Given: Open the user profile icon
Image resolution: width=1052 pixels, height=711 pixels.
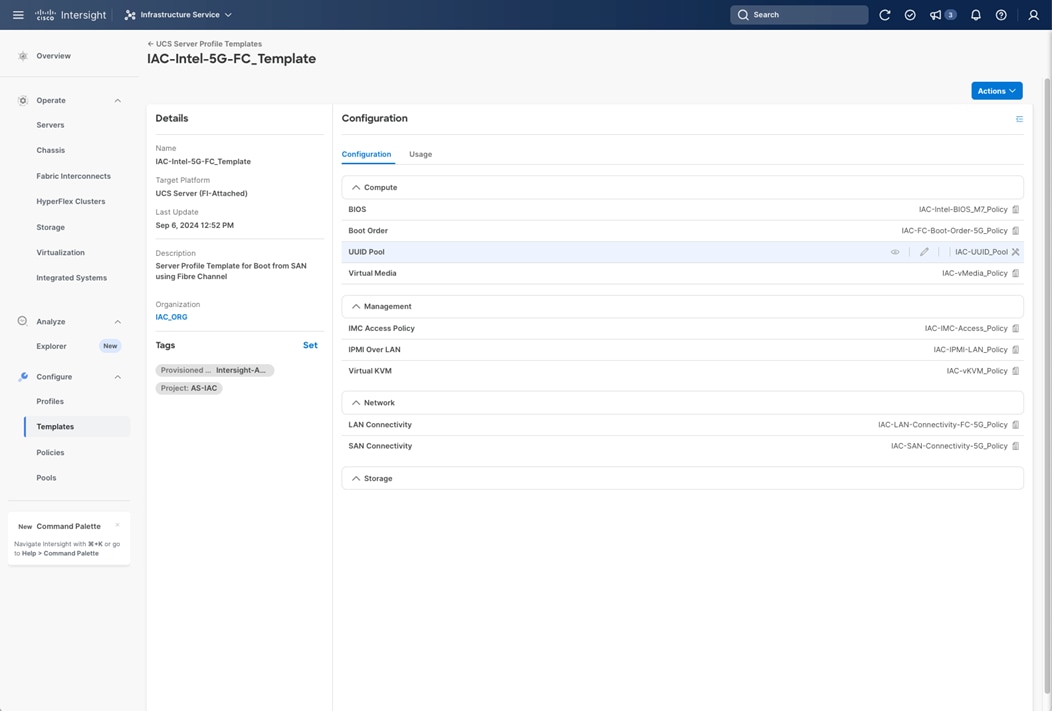Looking at the screenshot, I should pyautogui.click(x=1034, y=15).
